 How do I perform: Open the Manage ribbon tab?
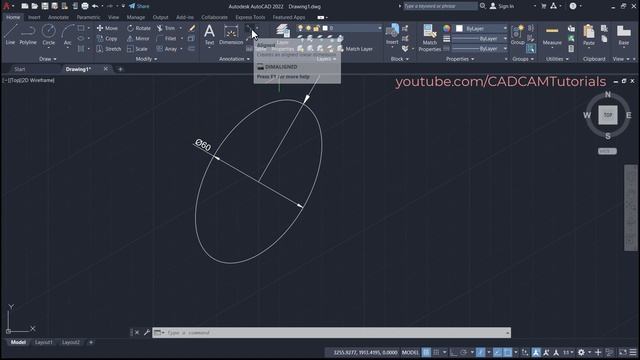(136, 17)
